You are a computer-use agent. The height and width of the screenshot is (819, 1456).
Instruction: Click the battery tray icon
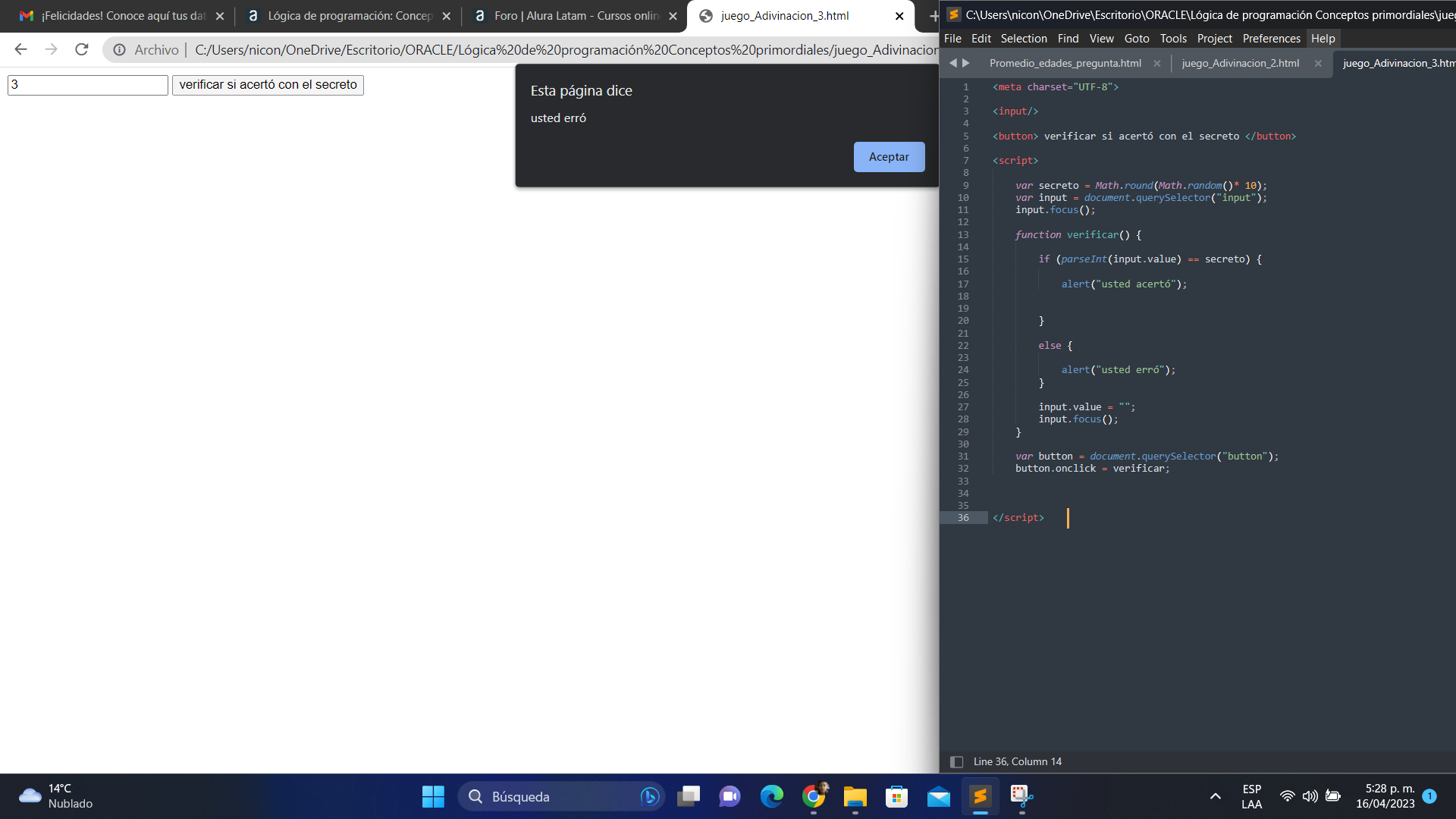point(1333,796)
